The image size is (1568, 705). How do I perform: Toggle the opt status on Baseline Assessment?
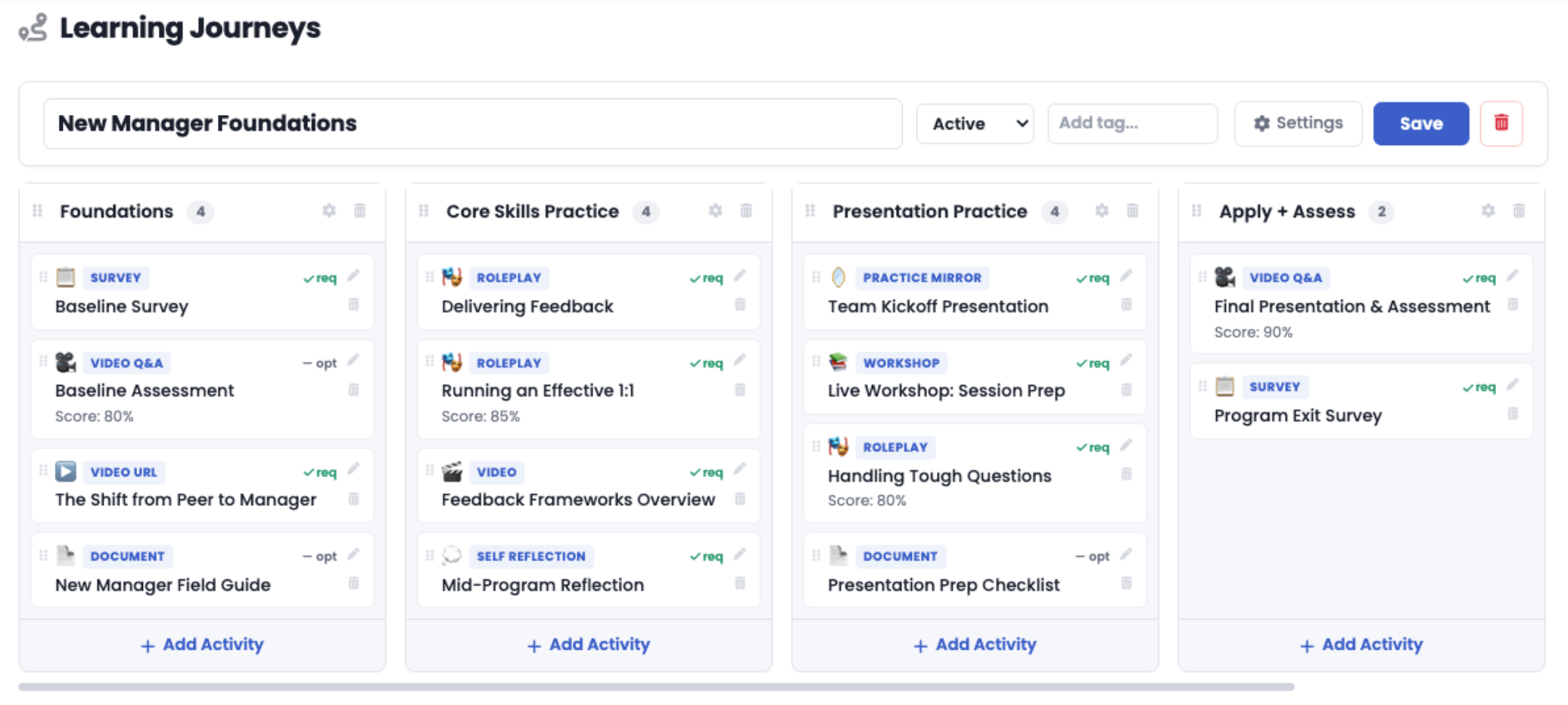point(319,364)
